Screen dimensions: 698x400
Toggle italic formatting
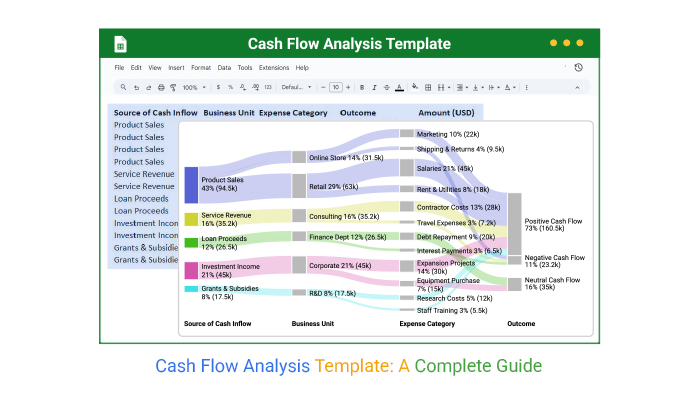click(373, 87)
